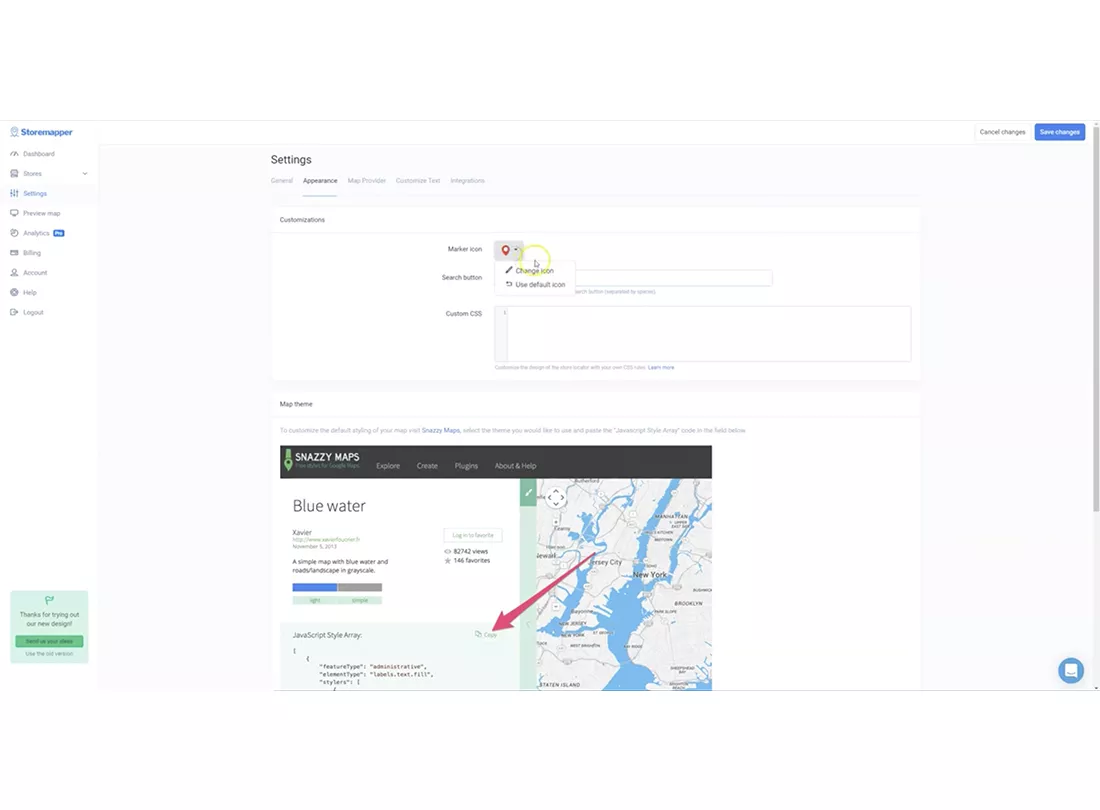Click Use the old version link
Viewport: 1100px width, 810px height.
pos(49,654)
